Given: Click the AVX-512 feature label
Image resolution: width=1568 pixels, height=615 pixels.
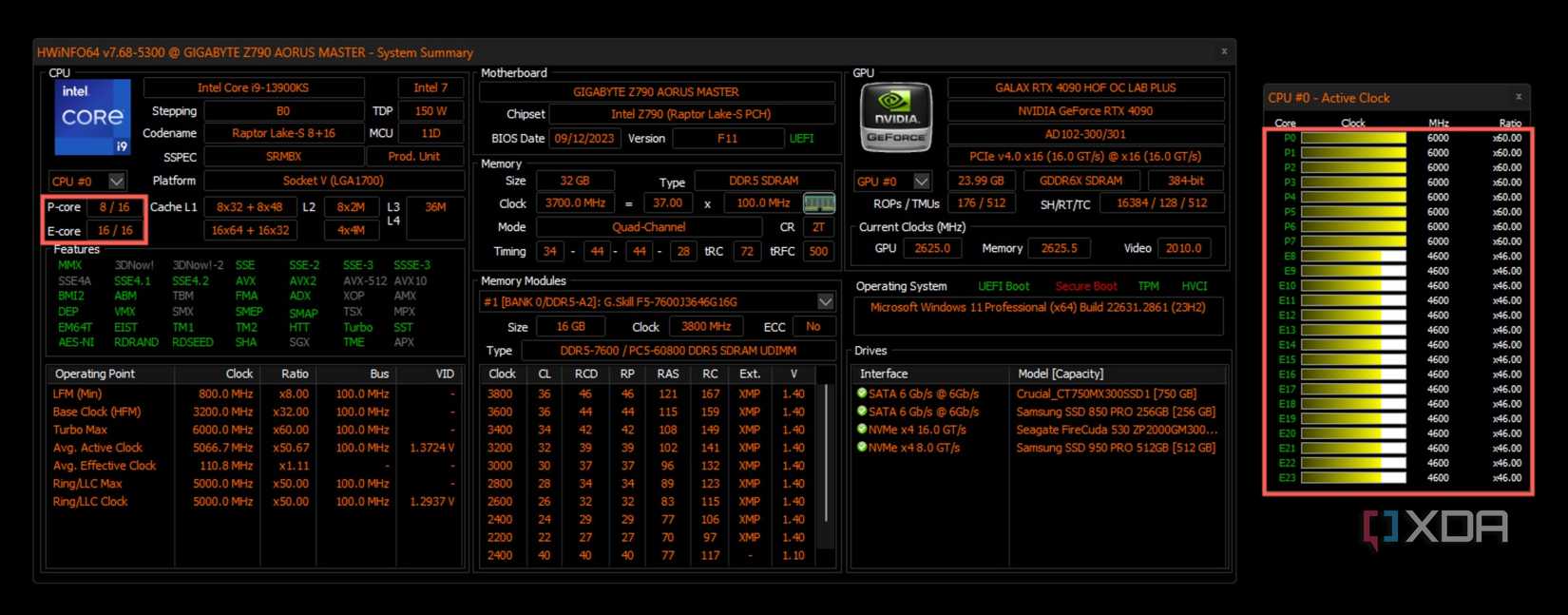Looking at the screenshot, I should (x=365, y=280).
